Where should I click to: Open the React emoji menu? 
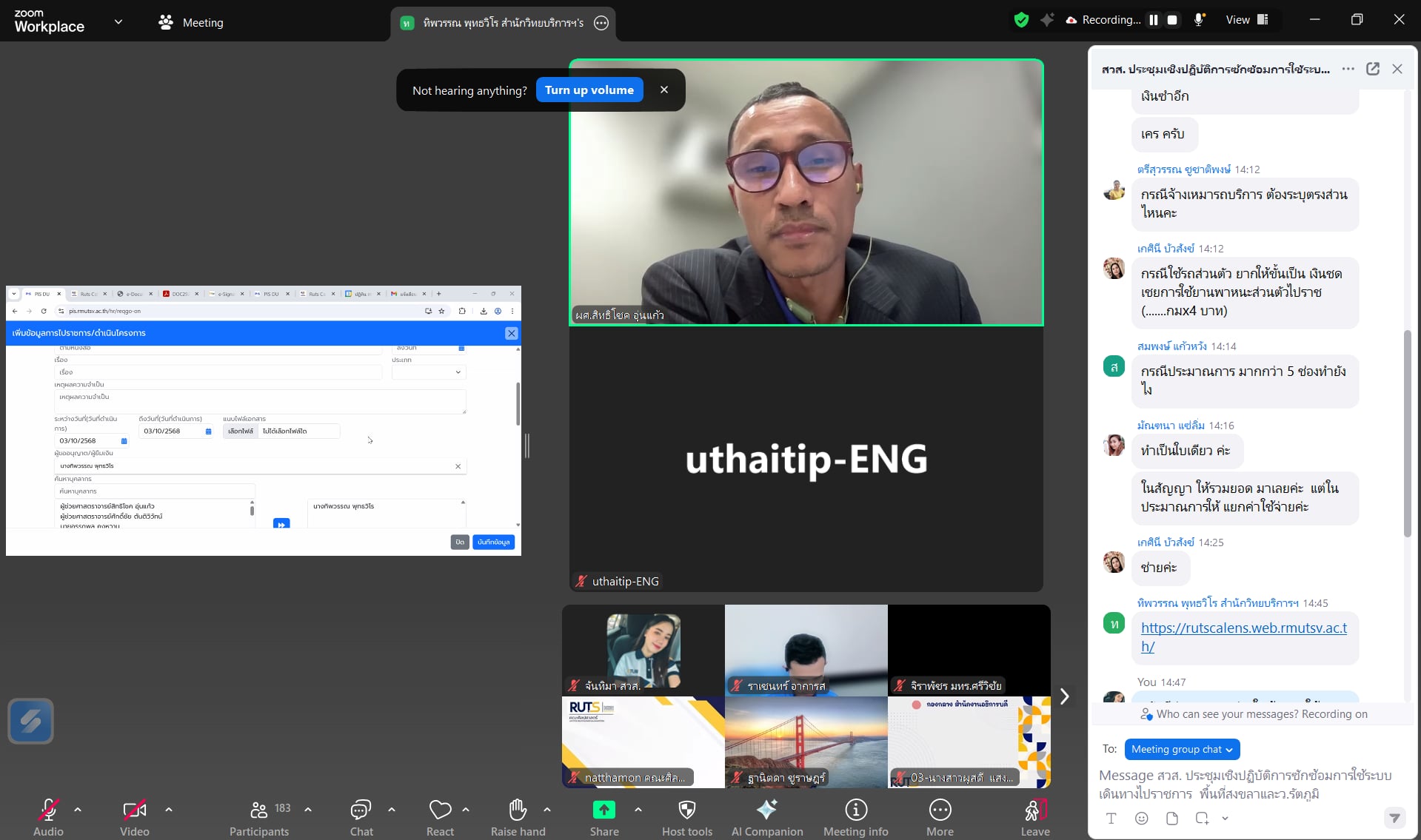440,817
